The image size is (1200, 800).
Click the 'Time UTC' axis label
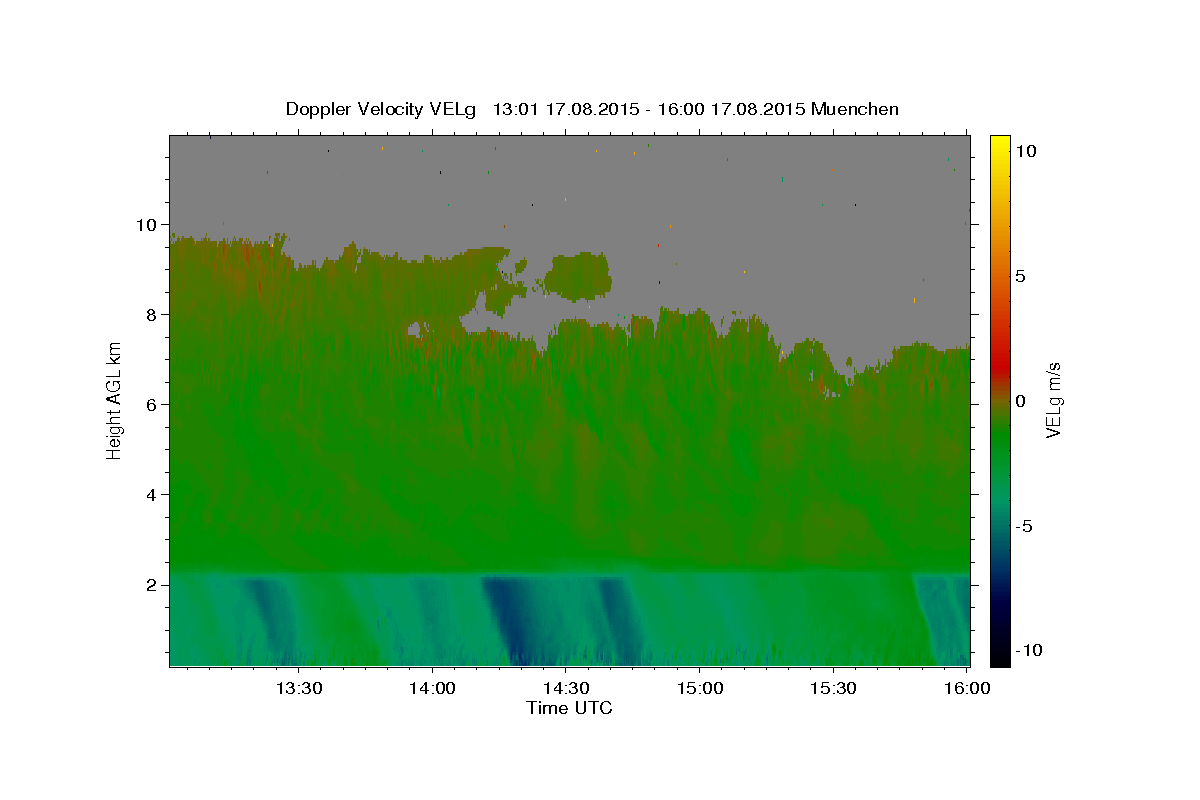[569, 708]
